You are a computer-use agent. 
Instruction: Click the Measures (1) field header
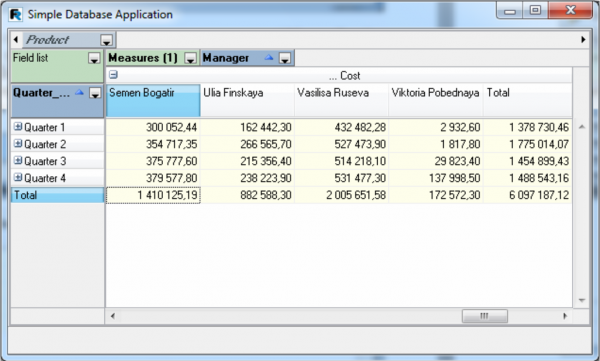pos(152,58)
